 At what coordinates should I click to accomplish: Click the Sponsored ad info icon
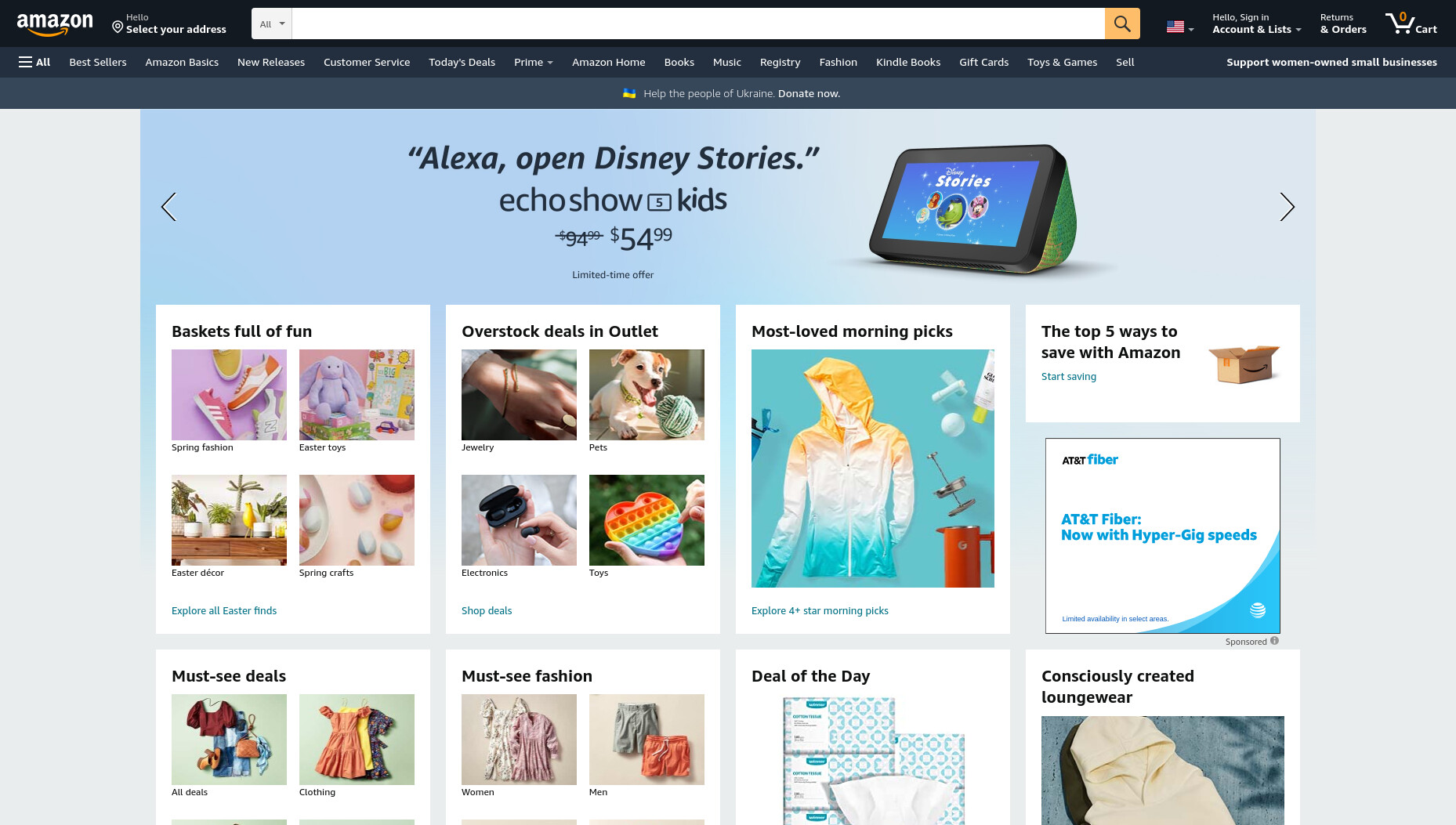point(1274,641)
